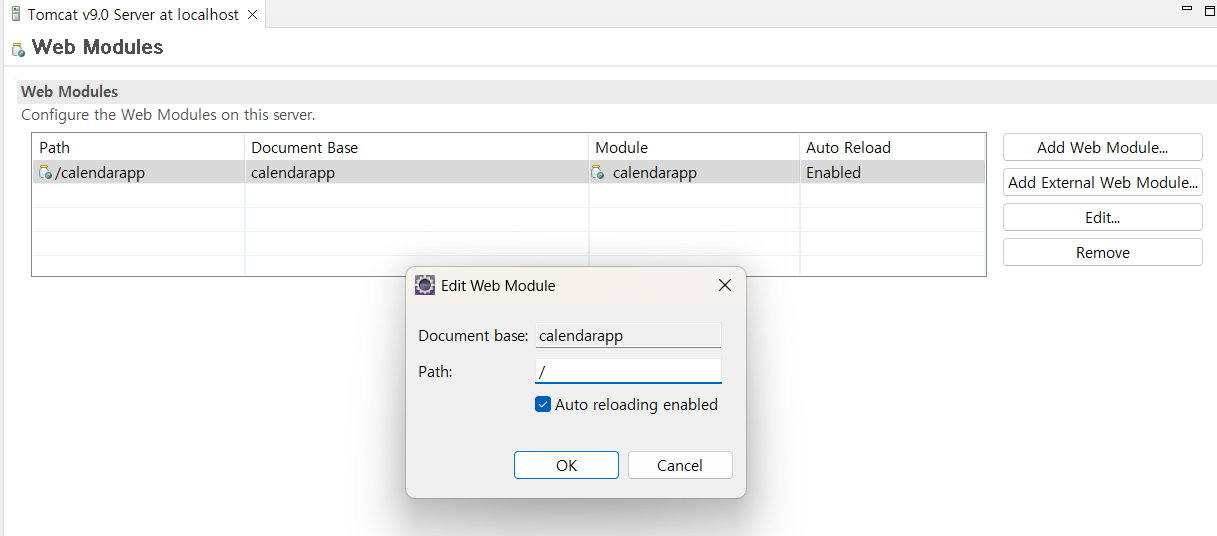Close the Edit Web Module dialog
This screenshot has width=1217, height=536.
(x=725, y=285)
